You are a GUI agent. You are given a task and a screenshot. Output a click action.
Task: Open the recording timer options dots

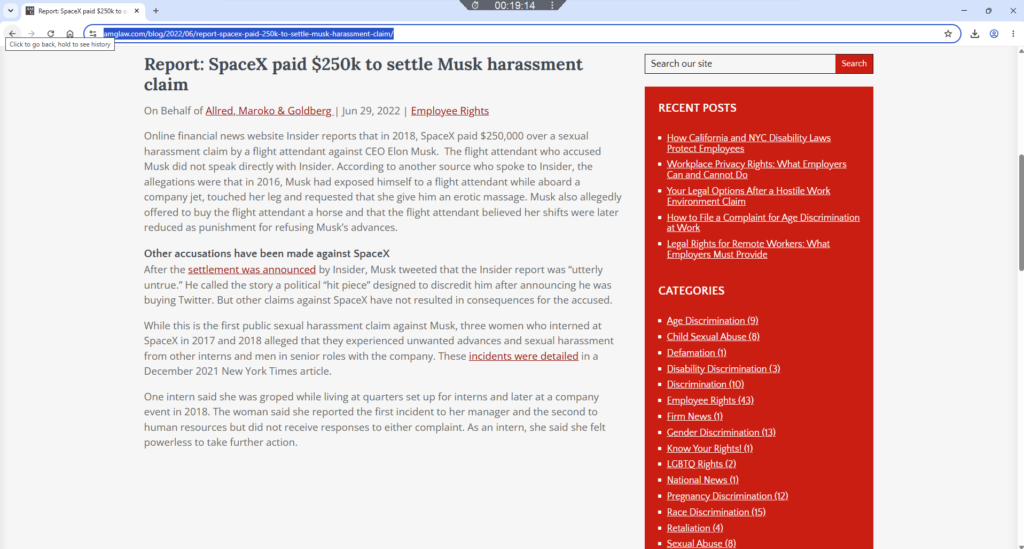click(552, 5)
